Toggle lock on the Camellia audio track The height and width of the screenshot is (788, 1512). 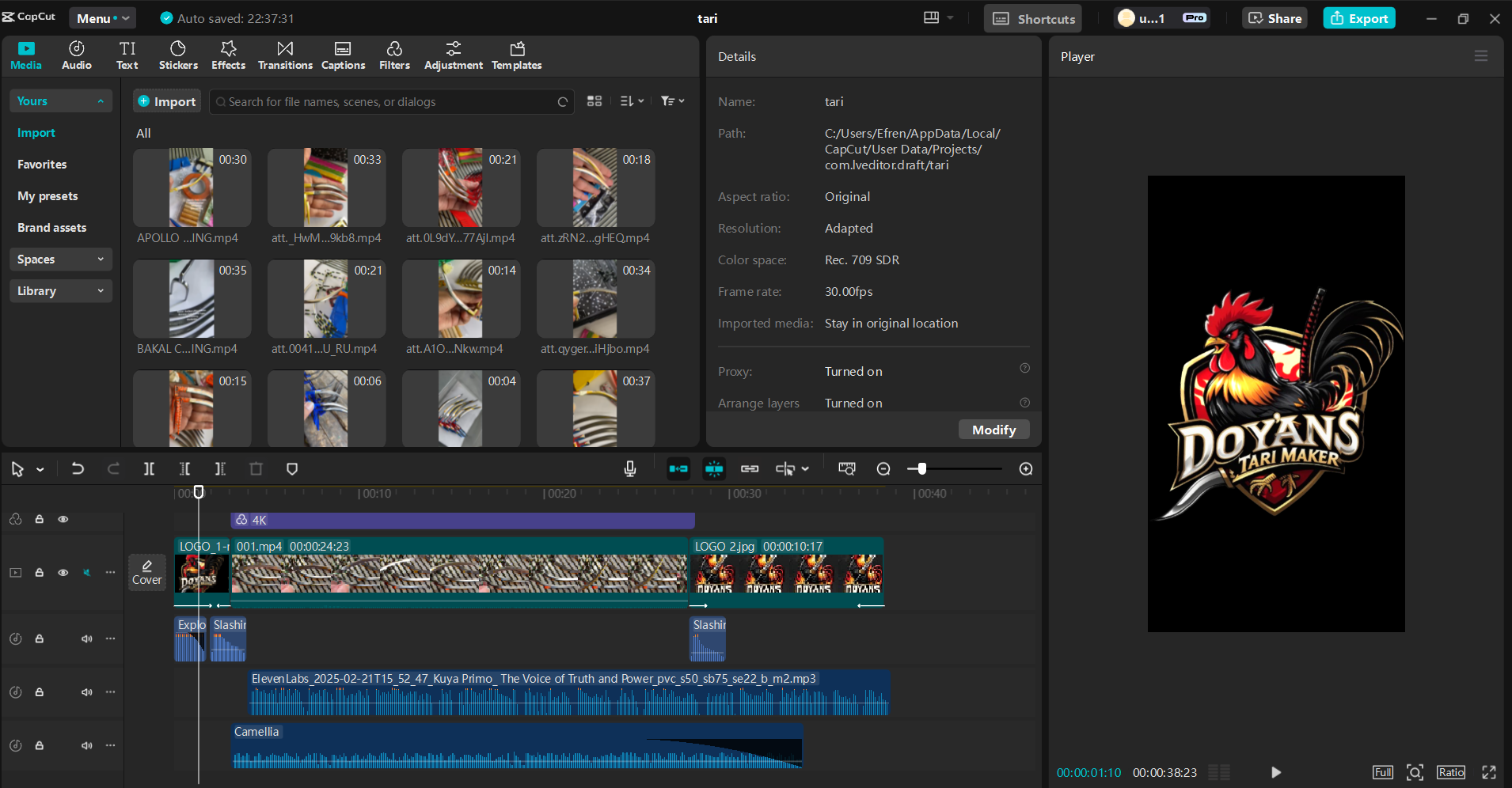(39, 745)
